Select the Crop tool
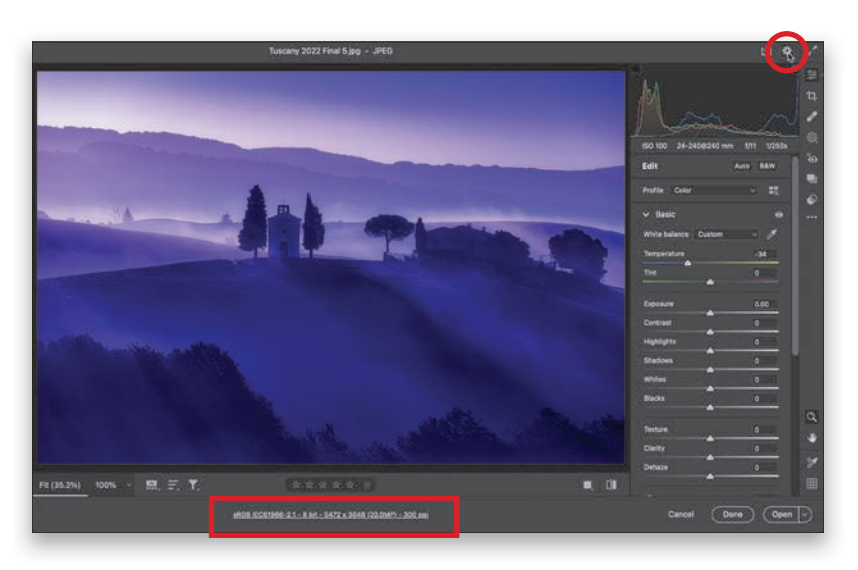 click(812, 96)
